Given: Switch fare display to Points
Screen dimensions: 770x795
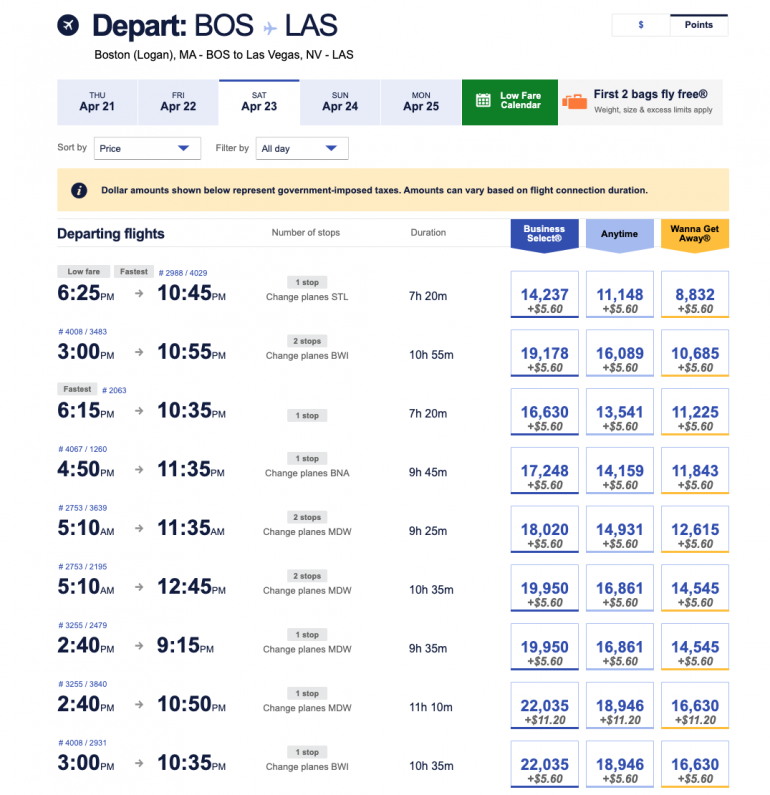Looking at the screenshot, I should (699, 25).
